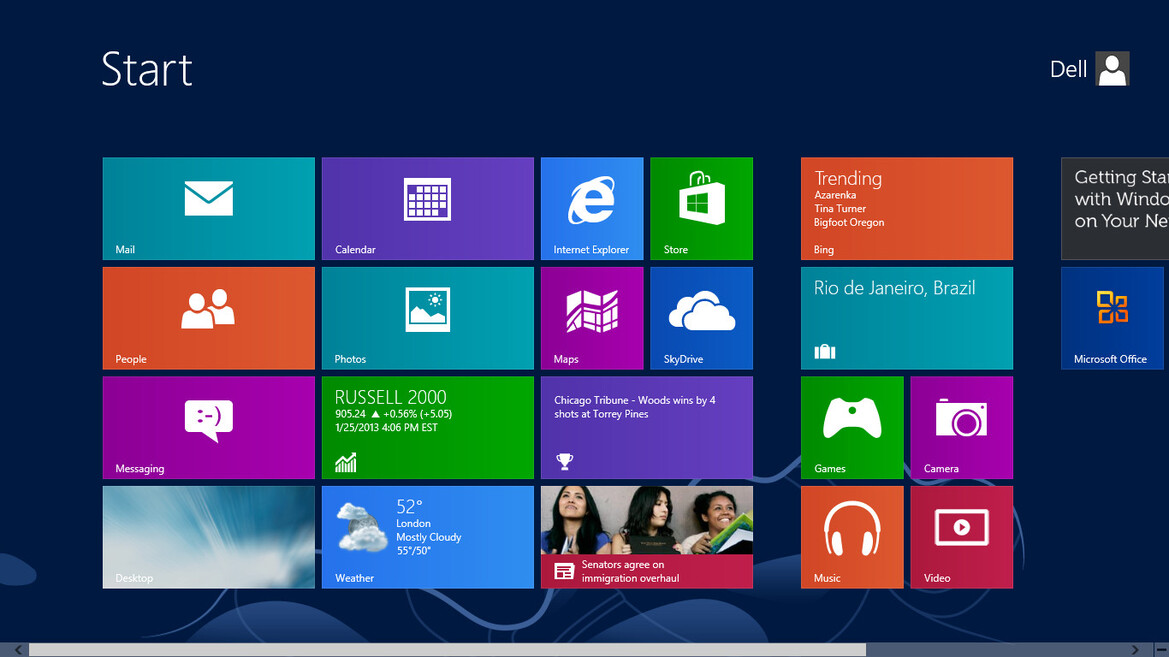
Task: Open the Getting Started with Windows tile
Action: click(x=1115, y=208)
